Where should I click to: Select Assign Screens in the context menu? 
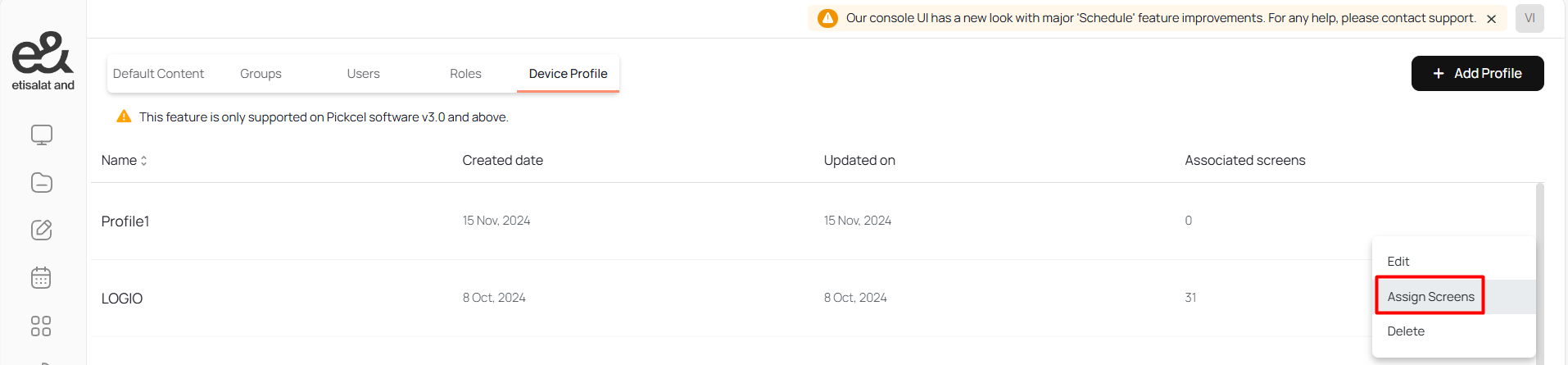(x=1430, y=297)
